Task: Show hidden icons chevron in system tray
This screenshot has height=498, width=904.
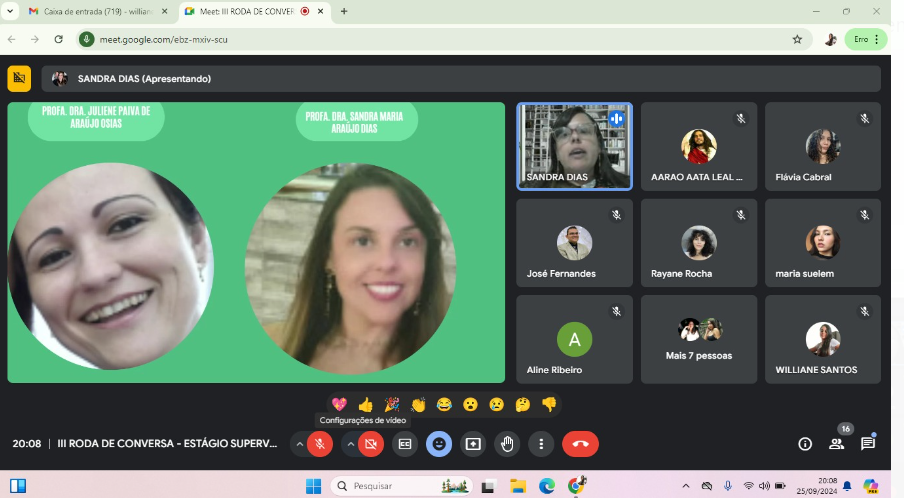Action: point(686,486)
